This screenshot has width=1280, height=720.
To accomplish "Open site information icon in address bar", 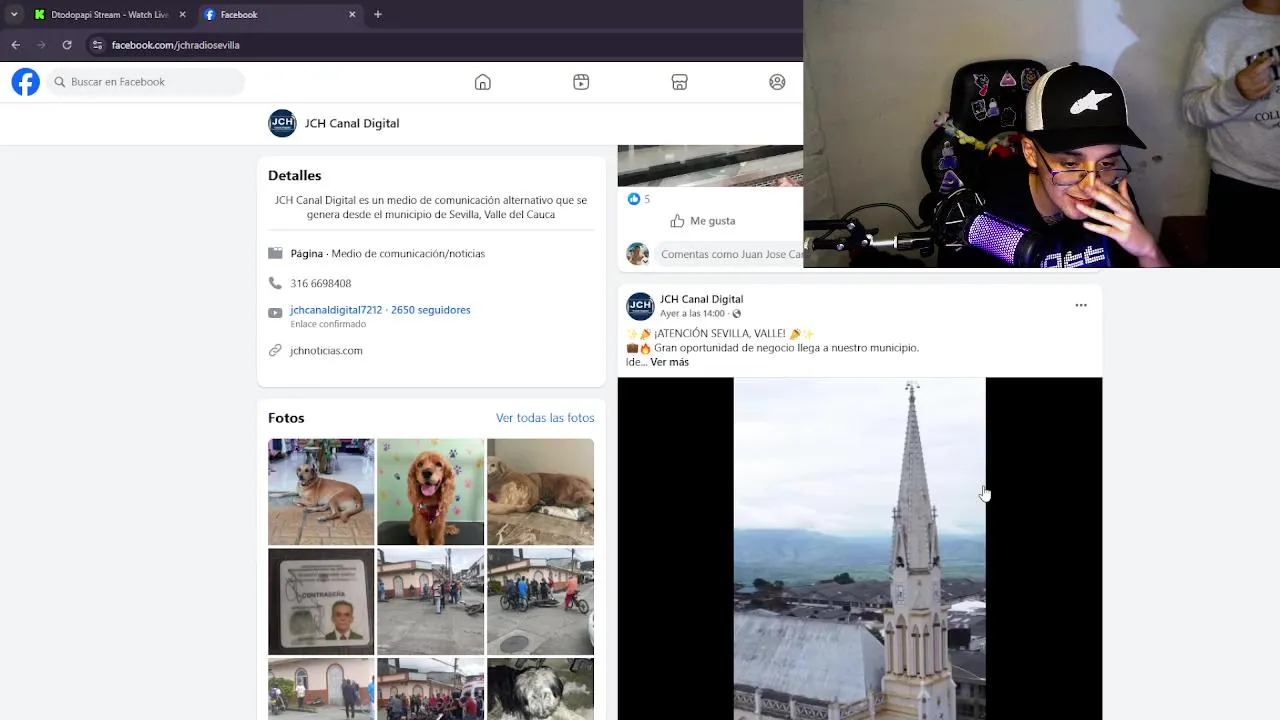I will (x=97, y=45).
